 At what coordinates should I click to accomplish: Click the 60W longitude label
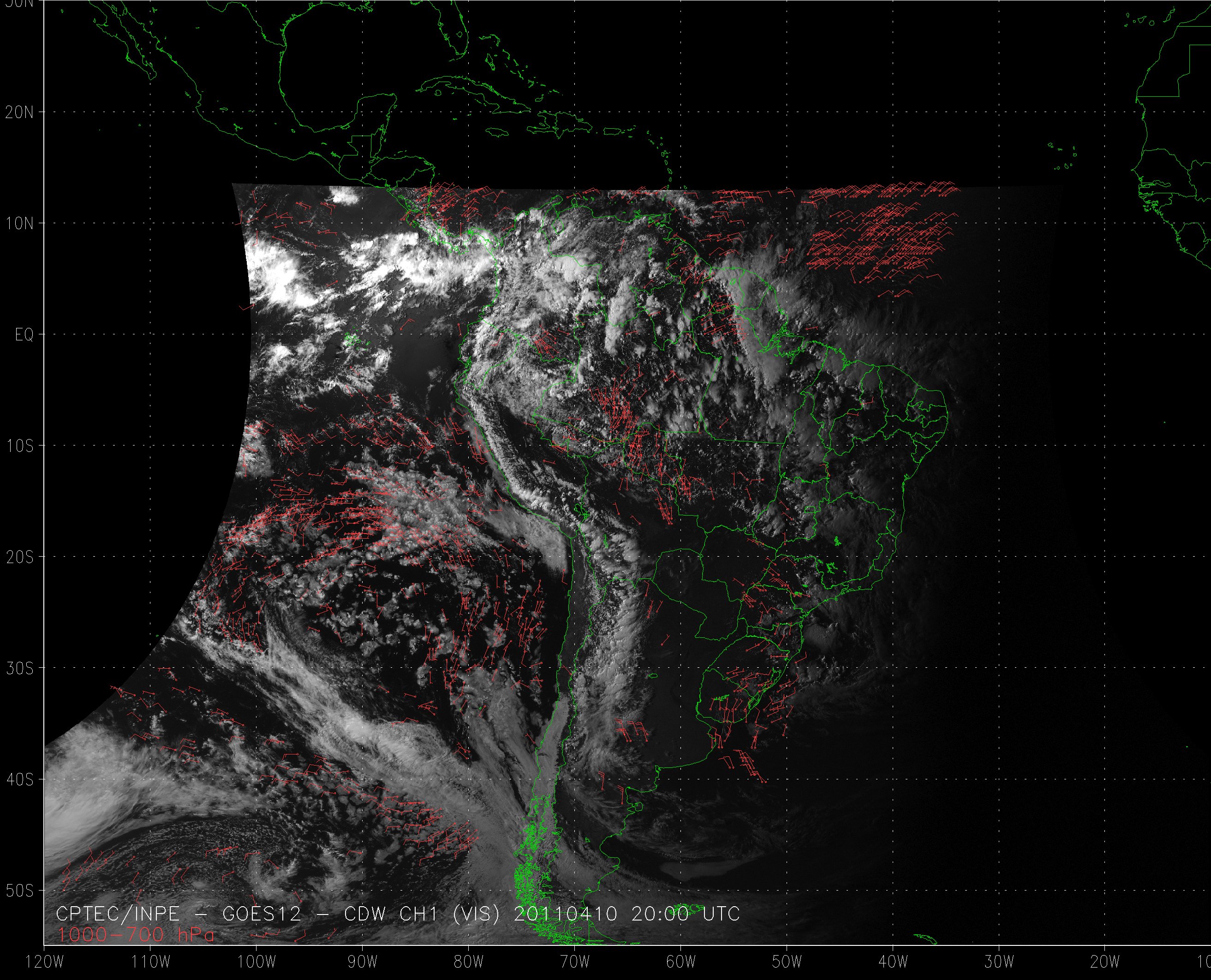pos(681,962)
